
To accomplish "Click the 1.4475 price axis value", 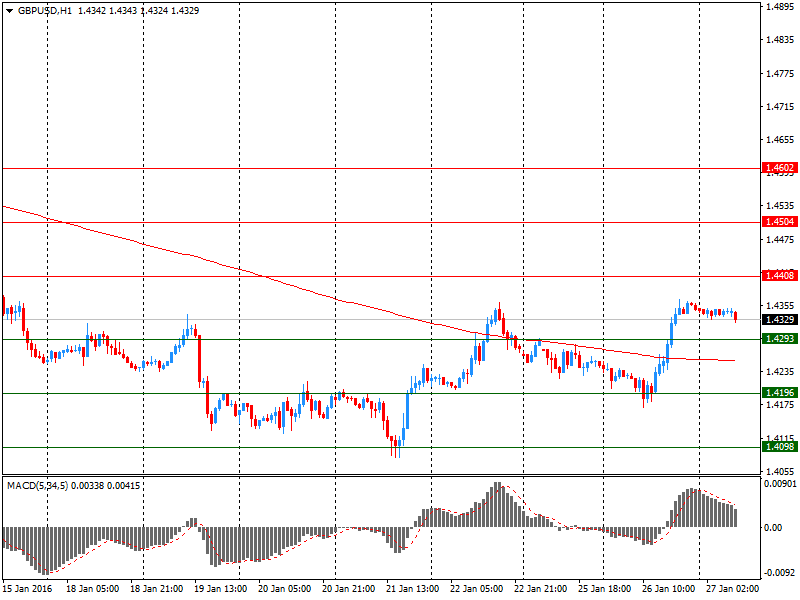I will pyautogui.click(x=781, y=239).
